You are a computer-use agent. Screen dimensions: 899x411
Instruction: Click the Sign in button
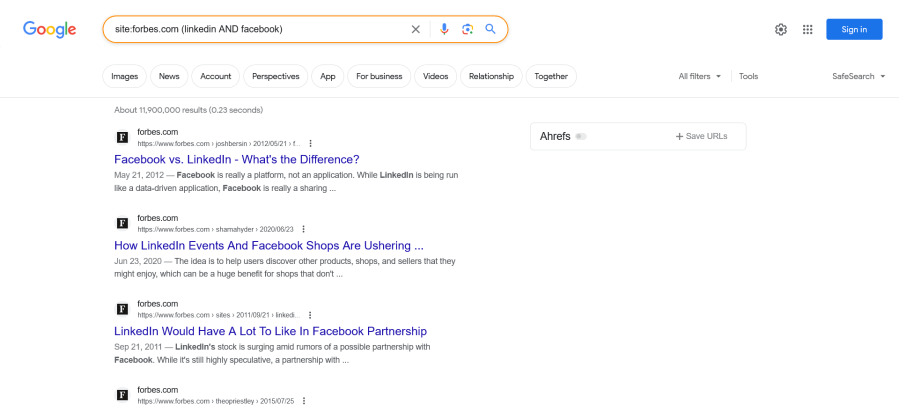pos(854,29)
